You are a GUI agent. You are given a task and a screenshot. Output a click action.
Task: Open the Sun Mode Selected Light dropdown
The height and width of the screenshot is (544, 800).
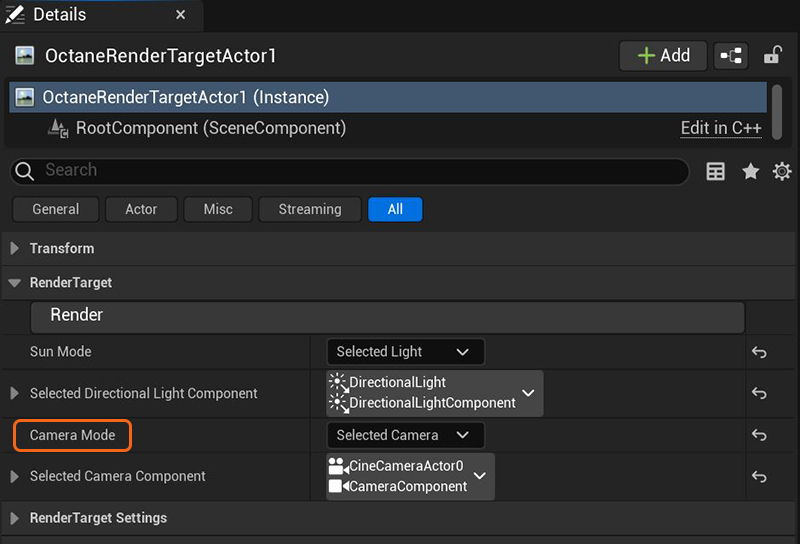[405, 352]
